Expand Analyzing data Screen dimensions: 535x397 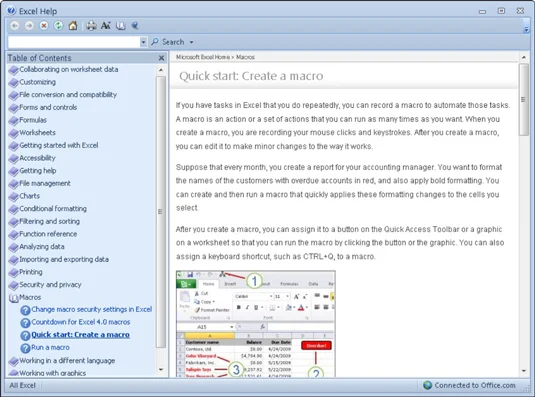pyautogui.click(x=37, y=247)
